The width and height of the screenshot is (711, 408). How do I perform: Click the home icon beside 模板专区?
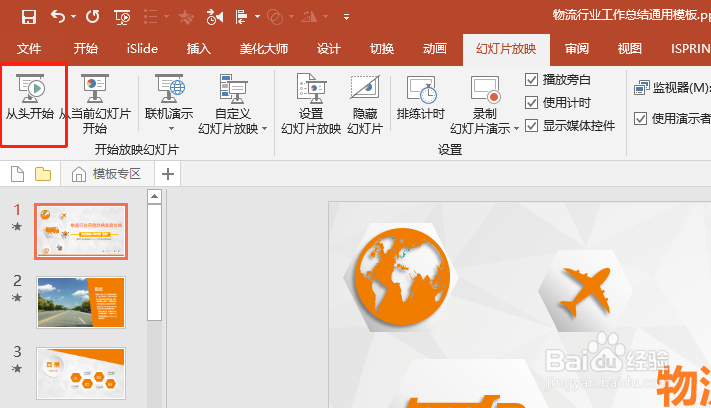pos(78,174)
